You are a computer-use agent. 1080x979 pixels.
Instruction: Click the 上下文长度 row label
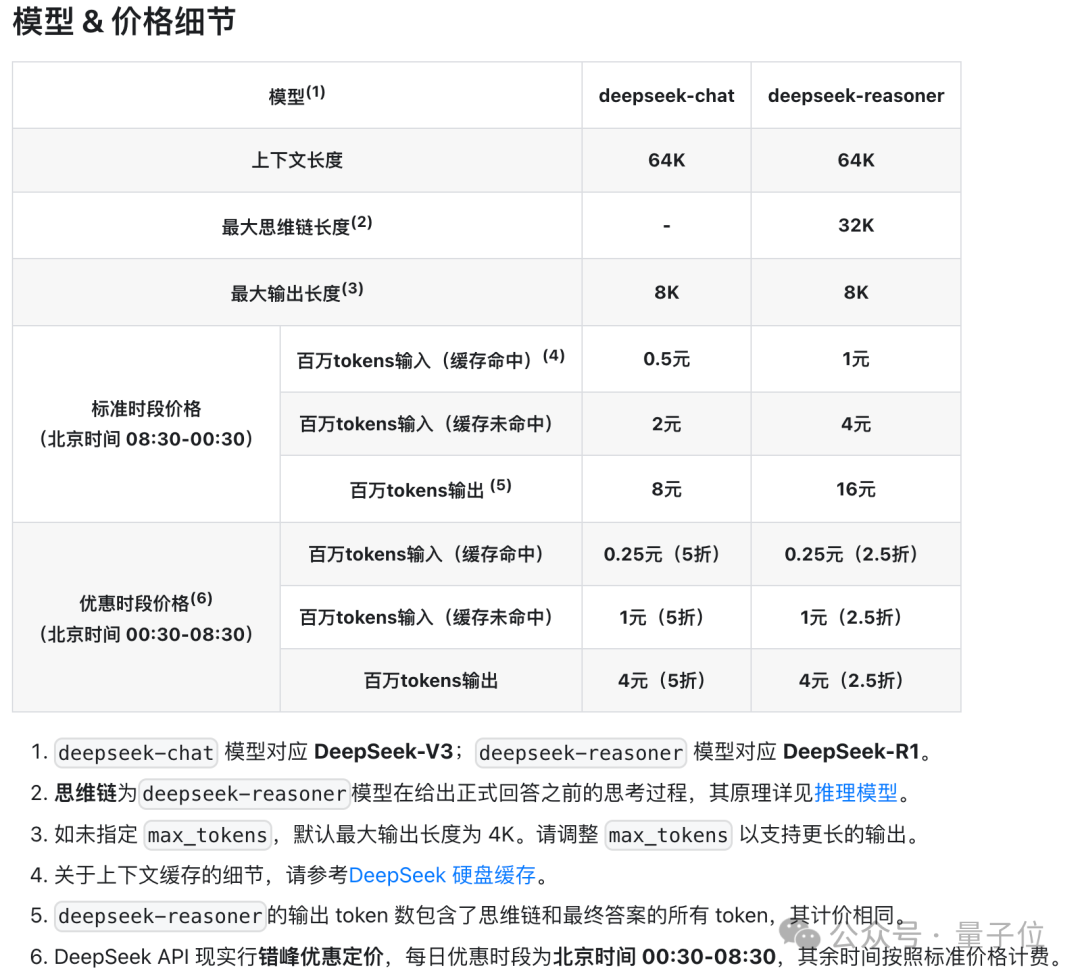pos(297,160)
